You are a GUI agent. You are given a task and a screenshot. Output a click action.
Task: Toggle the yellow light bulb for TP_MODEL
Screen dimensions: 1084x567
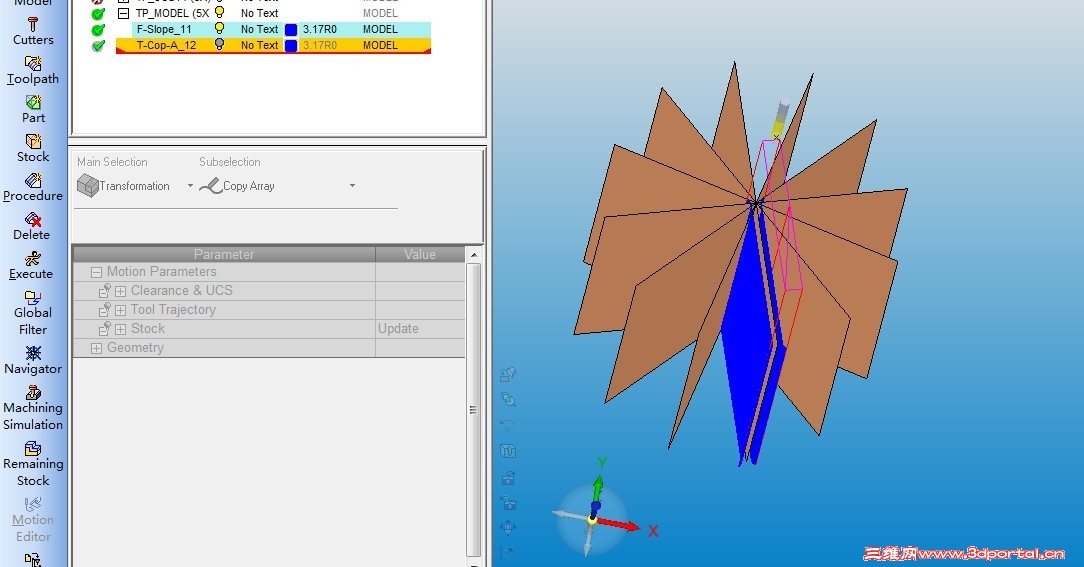point(220,12)
